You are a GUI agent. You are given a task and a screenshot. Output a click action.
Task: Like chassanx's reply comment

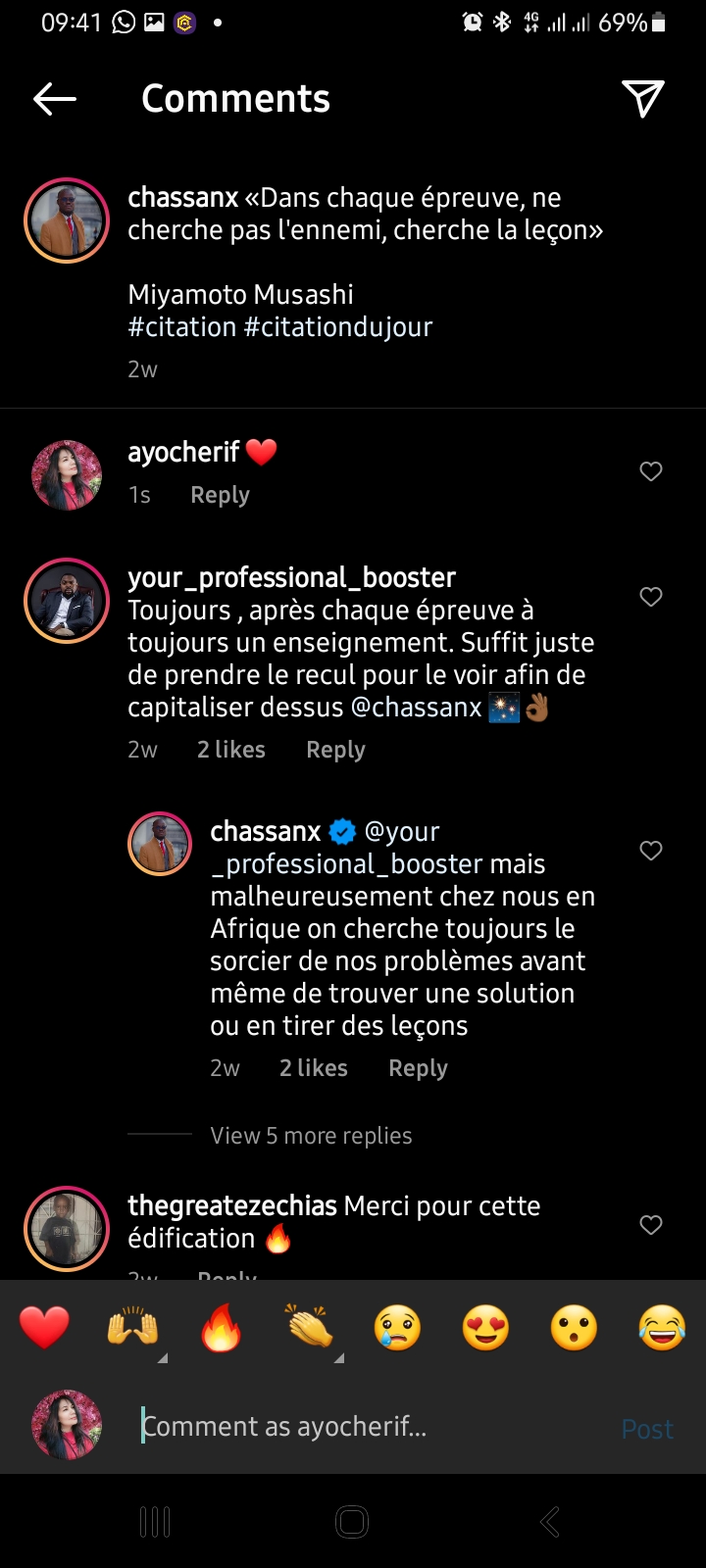[x=651, y=851]
